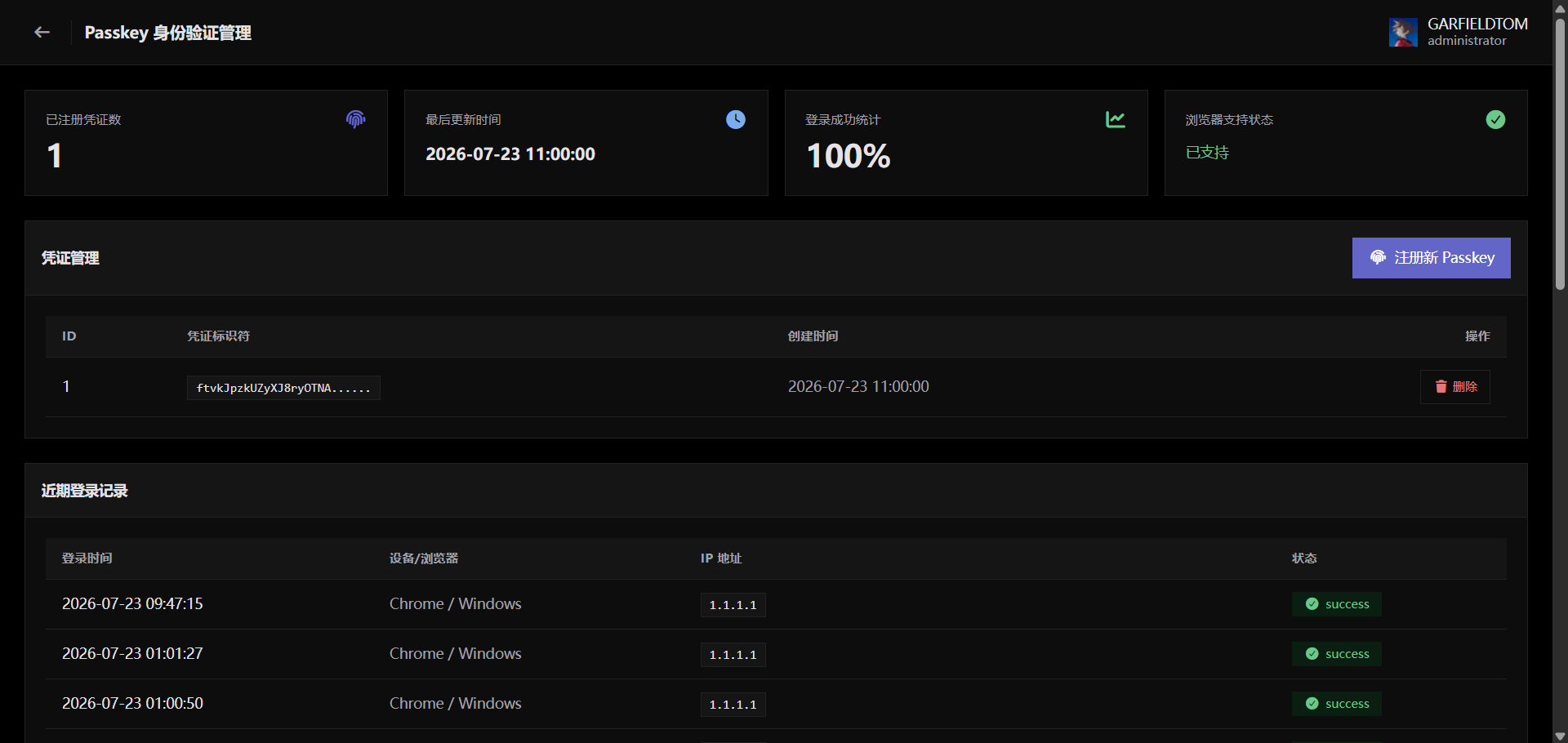This screenshot has width=1568, height=743.
Task: Click the success badge for 01:01:27 login
Action: pyautogui.click(x=1336, y=654)
